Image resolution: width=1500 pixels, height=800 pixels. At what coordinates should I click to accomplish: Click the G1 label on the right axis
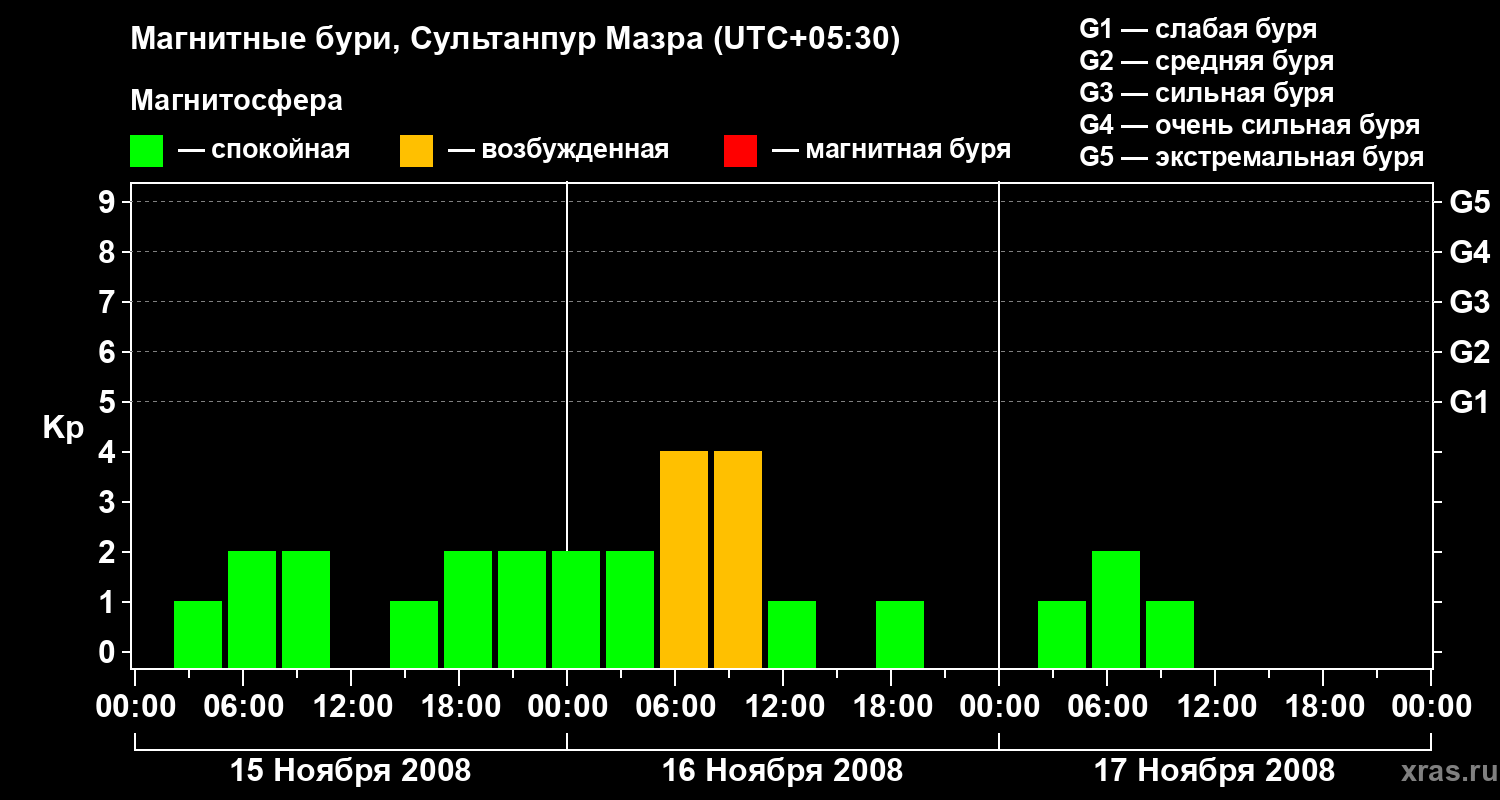tap(1469, 403)
